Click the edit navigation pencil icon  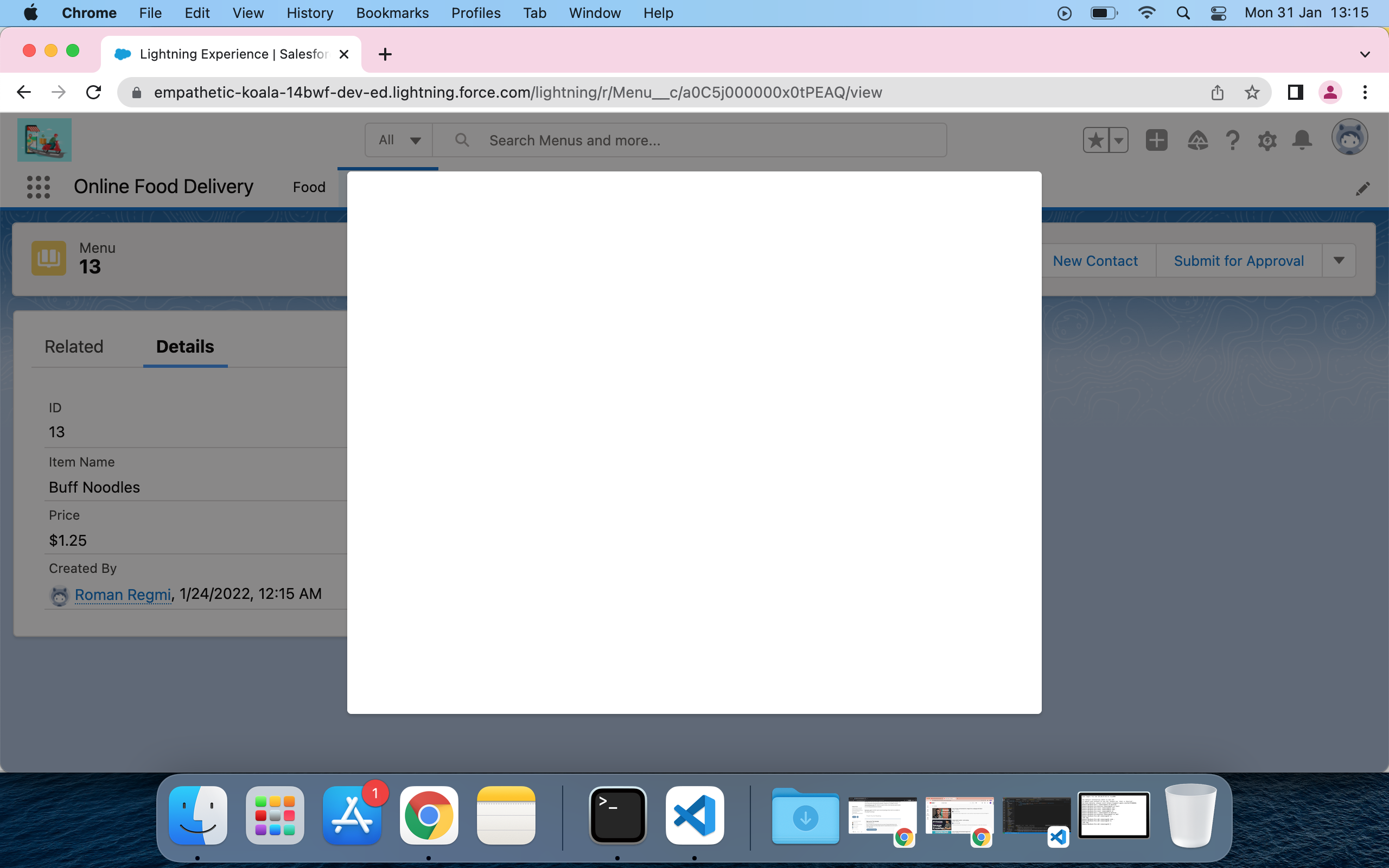coord(1362,189)
